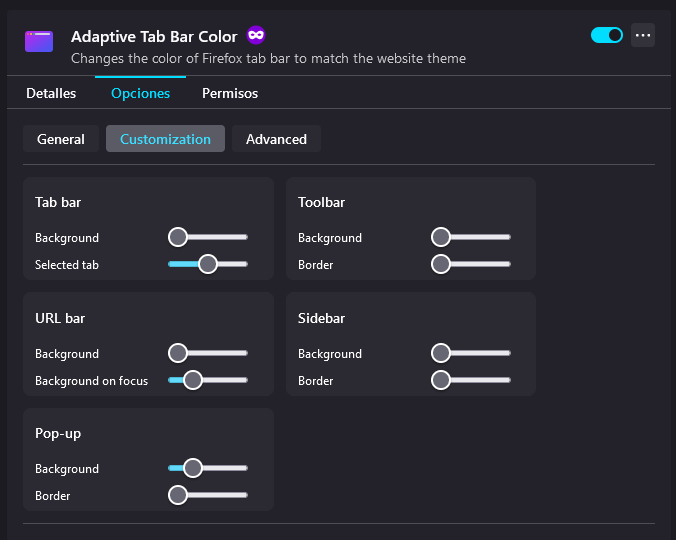Open the Permisos tab

coord(230,93)
